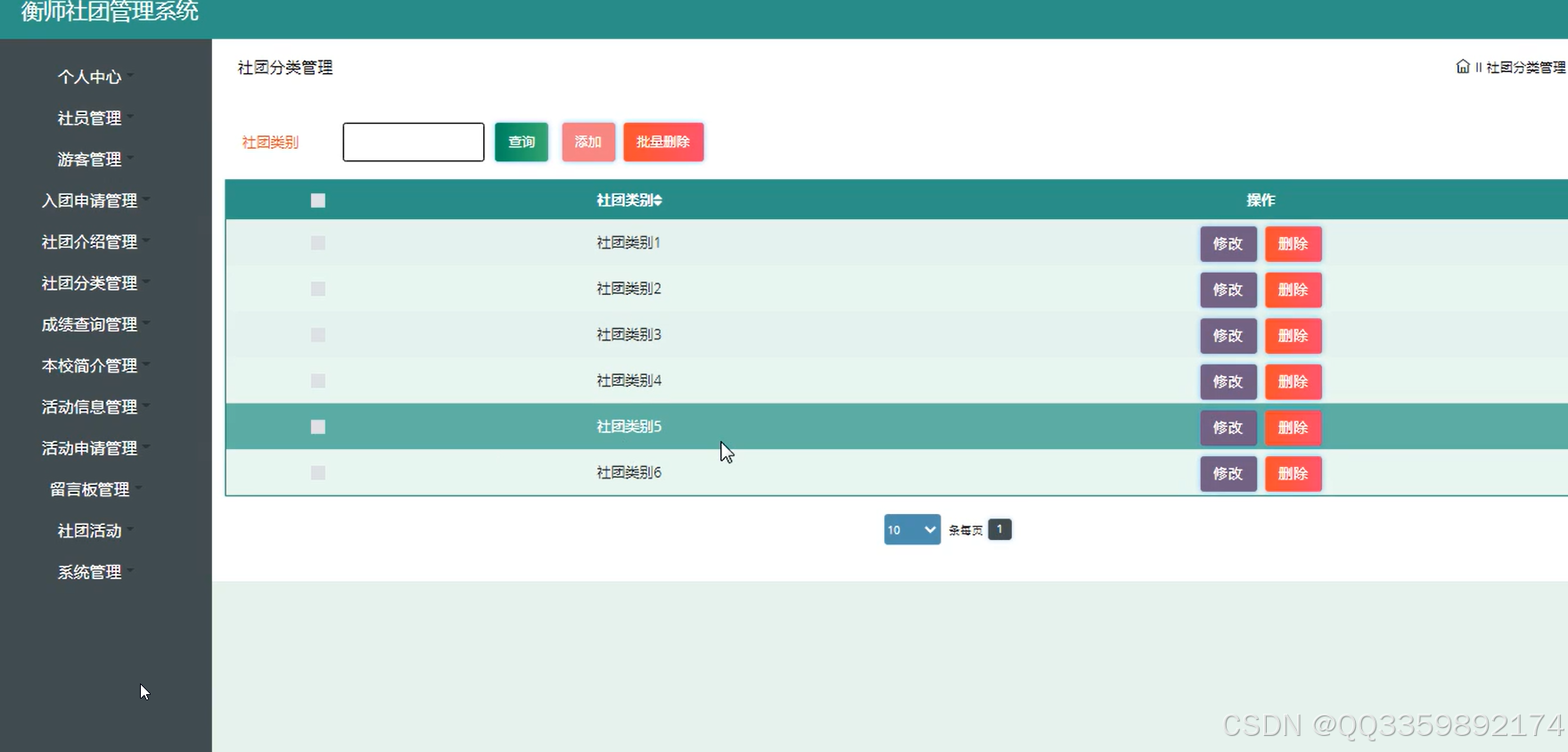Click 修改 for 社团类别3

click(1228, 336)
